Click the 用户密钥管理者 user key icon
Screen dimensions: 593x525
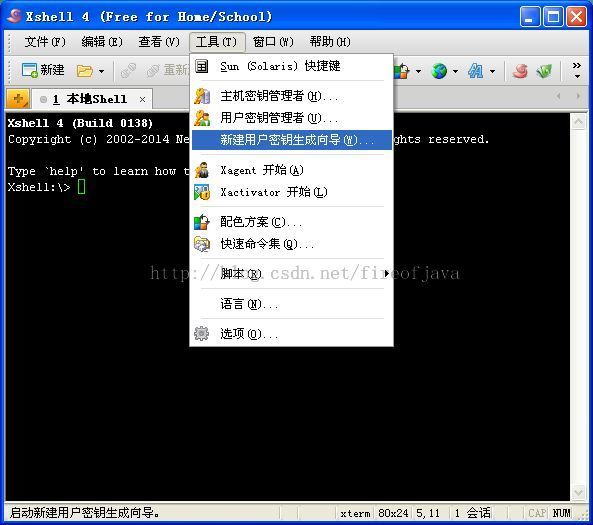202,118
